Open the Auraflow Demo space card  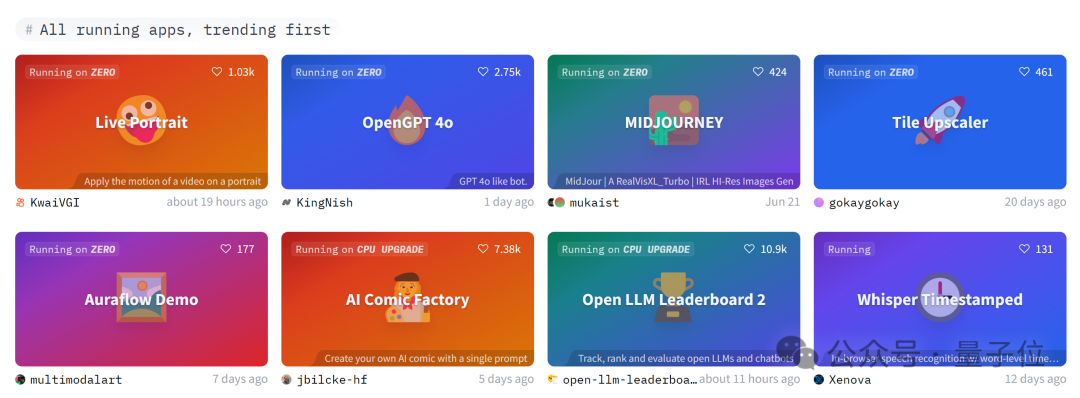(x=141, y=299)
